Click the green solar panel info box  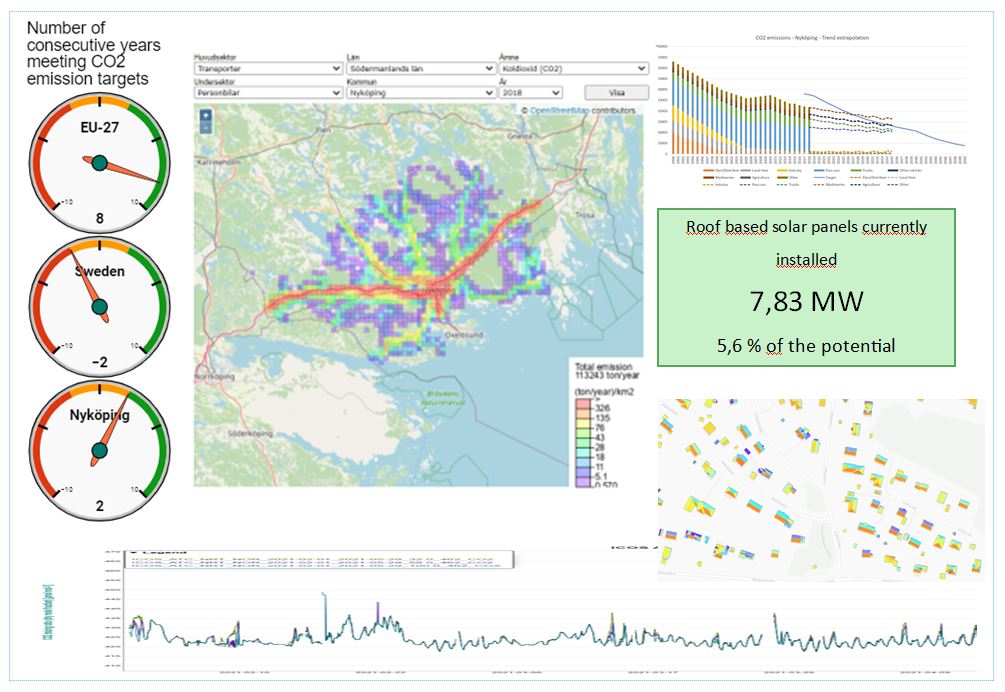[x=806, y=287]
